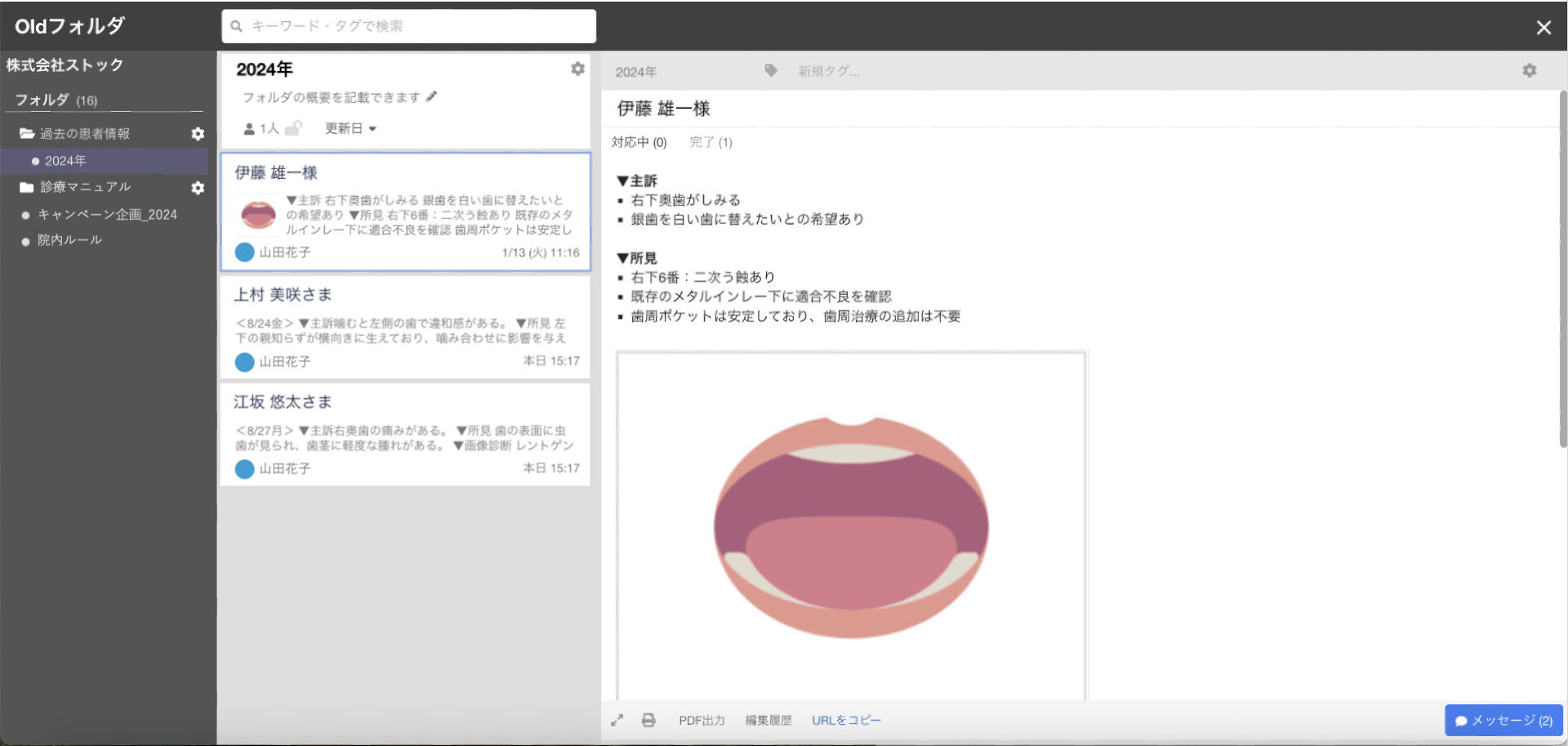Click the fullscreen expand icon at bottom left

617,720
